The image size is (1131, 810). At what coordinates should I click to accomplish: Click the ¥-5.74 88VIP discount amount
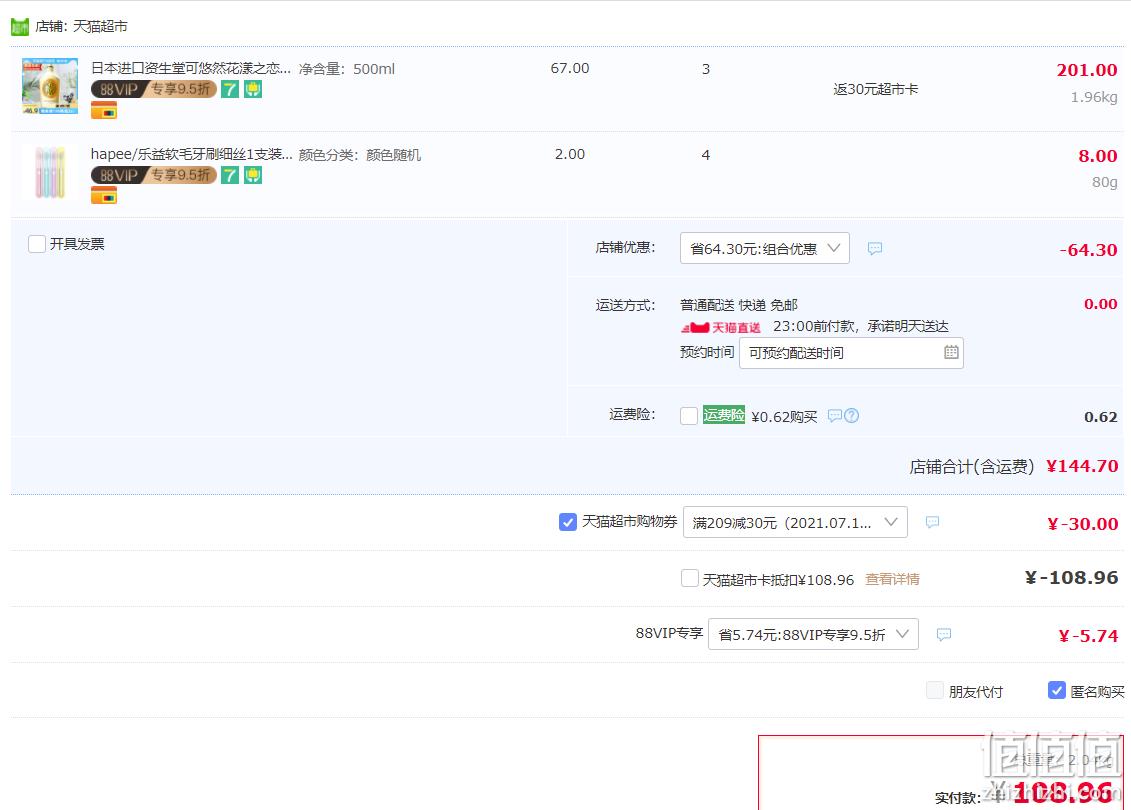pyautogui.click(x=1088, y=635)
